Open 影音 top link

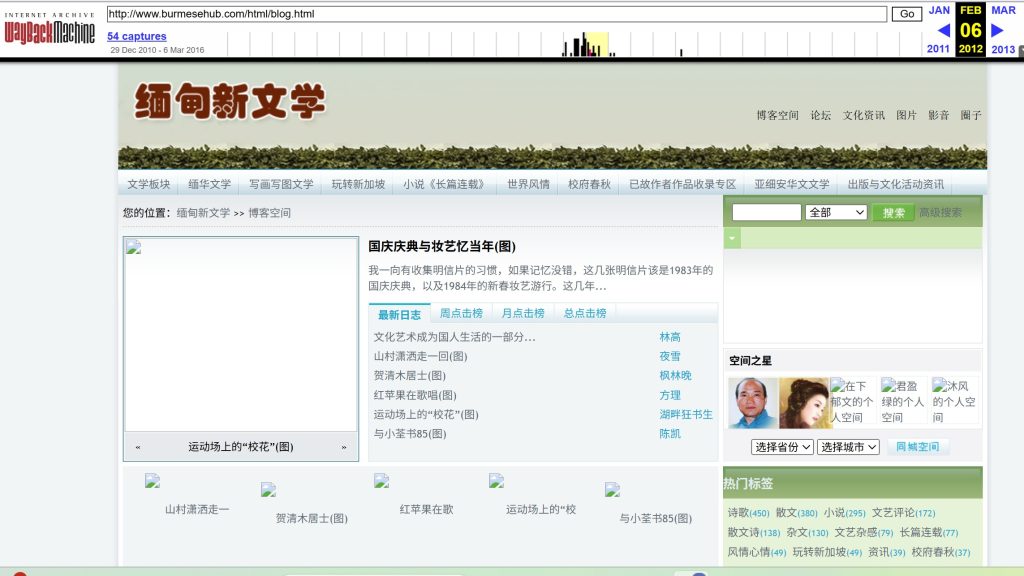938,115
